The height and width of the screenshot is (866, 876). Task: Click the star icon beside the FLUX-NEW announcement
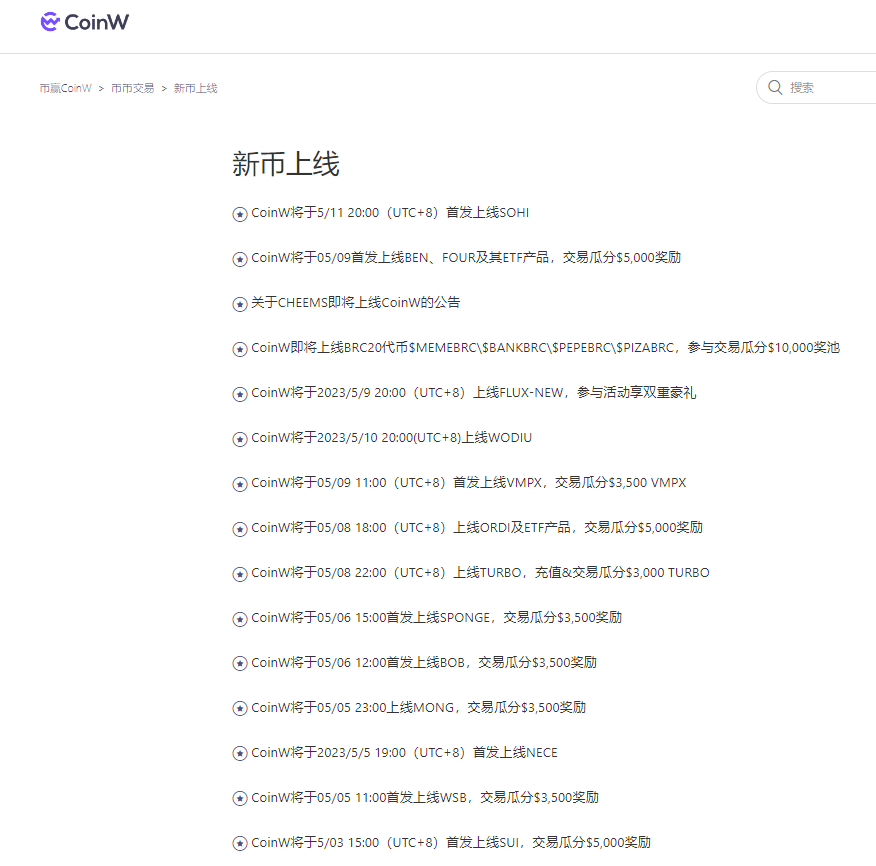(x=240, y=394)
